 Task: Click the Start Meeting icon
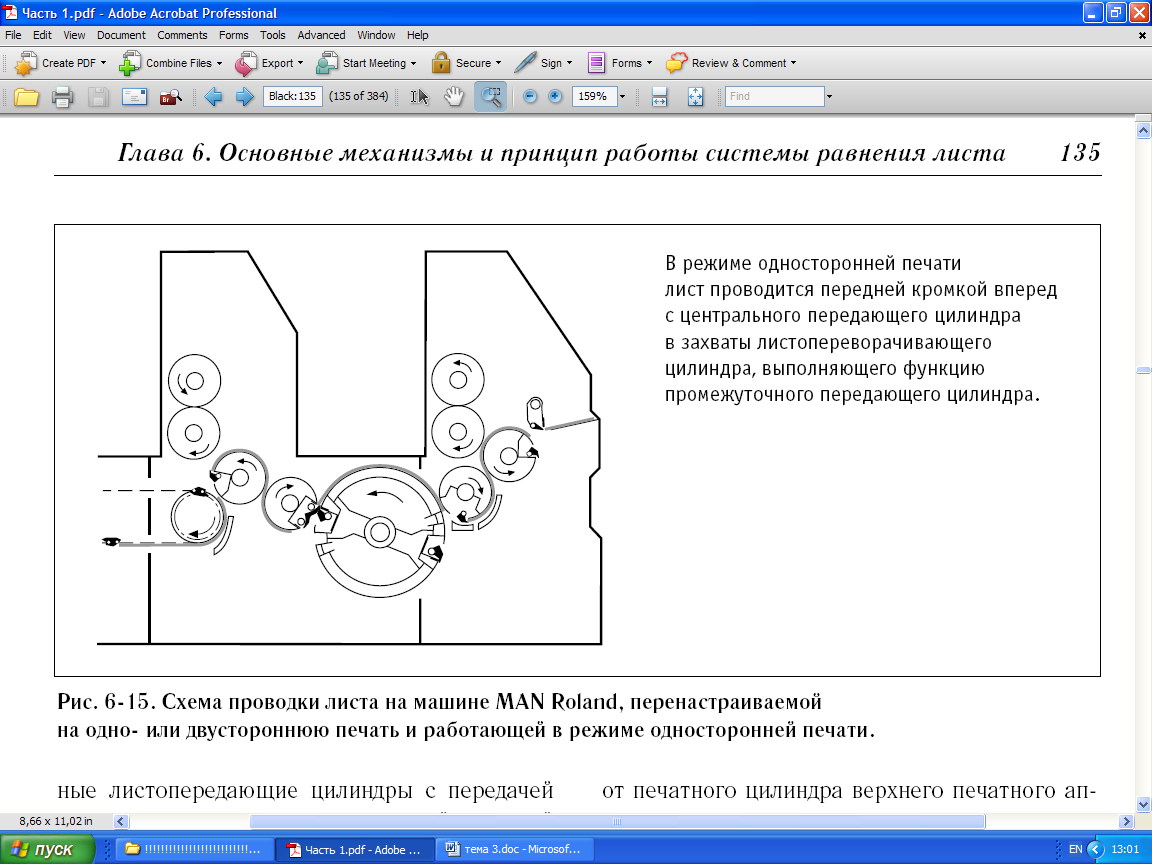pos(327,63)
